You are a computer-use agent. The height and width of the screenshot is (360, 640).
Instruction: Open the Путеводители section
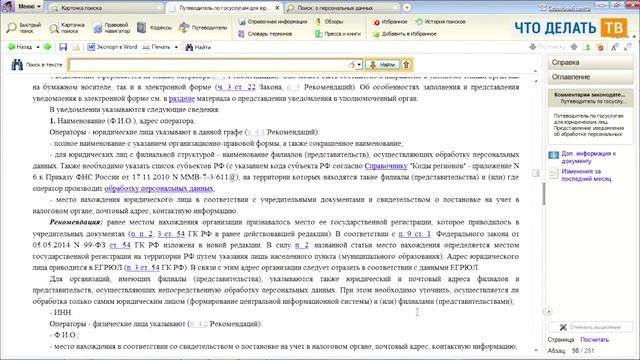(x=203, y=28)
